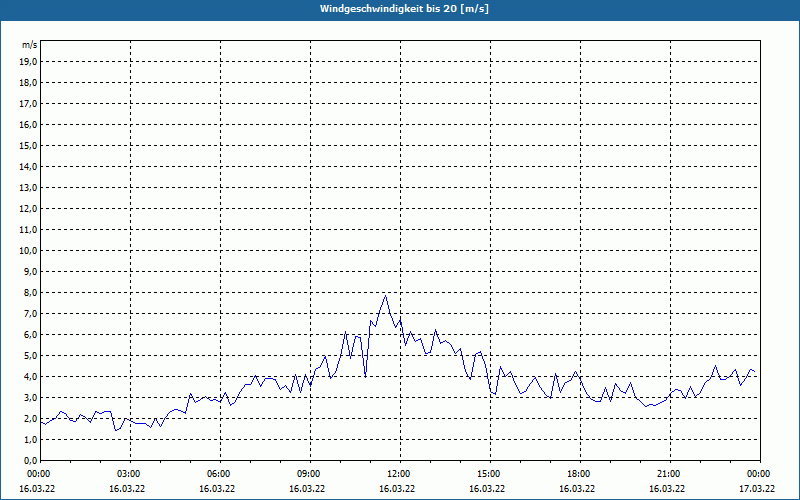Click the 16.03.22 date under 03:00
The image size is (800, 500).
tap(127, 488)
